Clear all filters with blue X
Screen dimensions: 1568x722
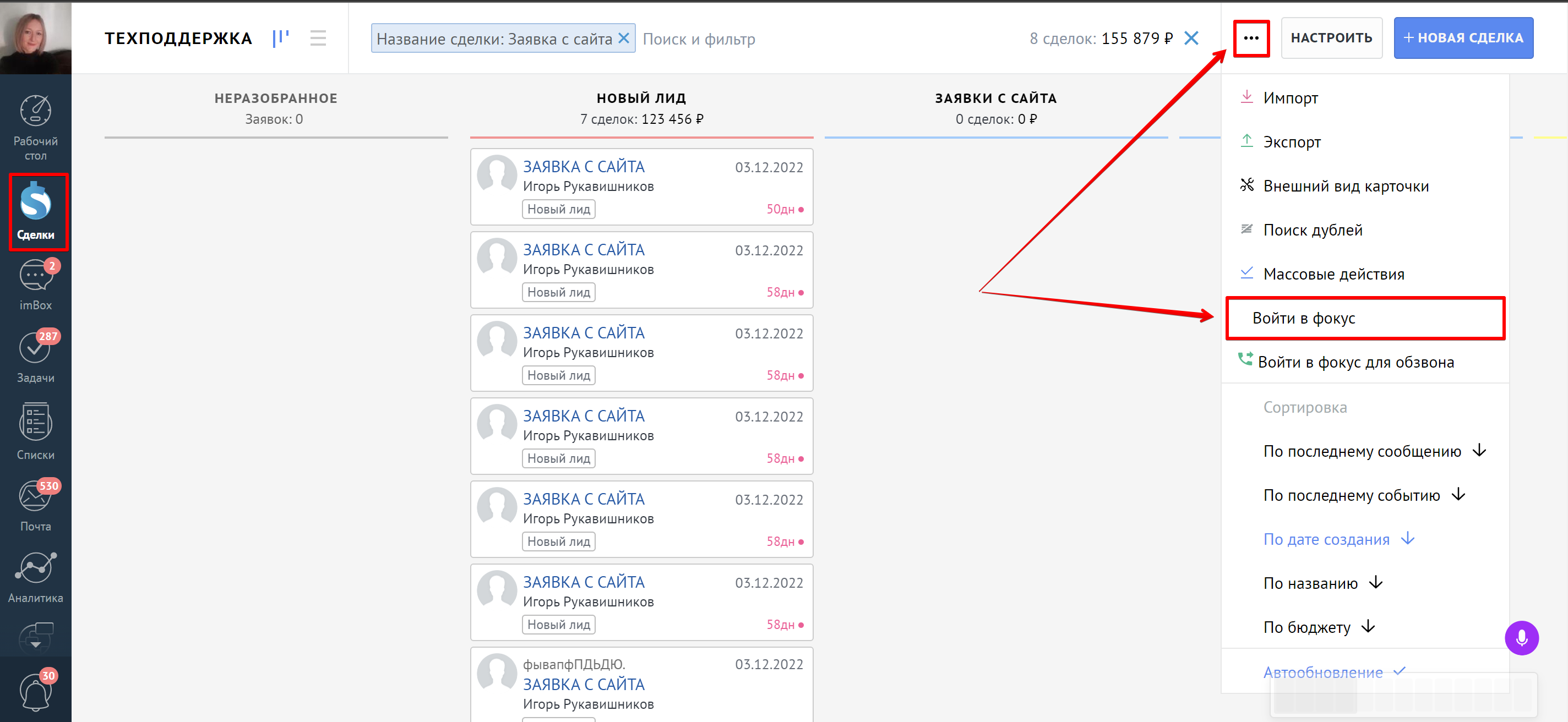[x=1191, y=39]
